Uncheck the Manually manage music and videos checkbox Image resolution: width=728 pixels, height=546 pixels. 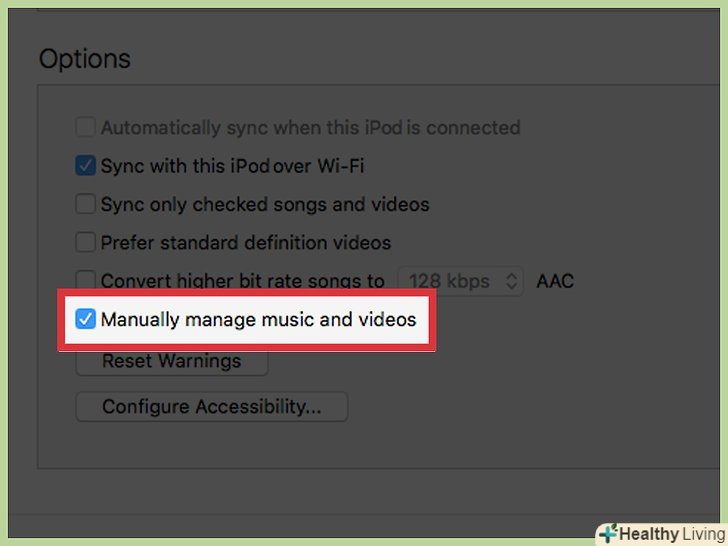pyautogui.click(x=86, y=320)
